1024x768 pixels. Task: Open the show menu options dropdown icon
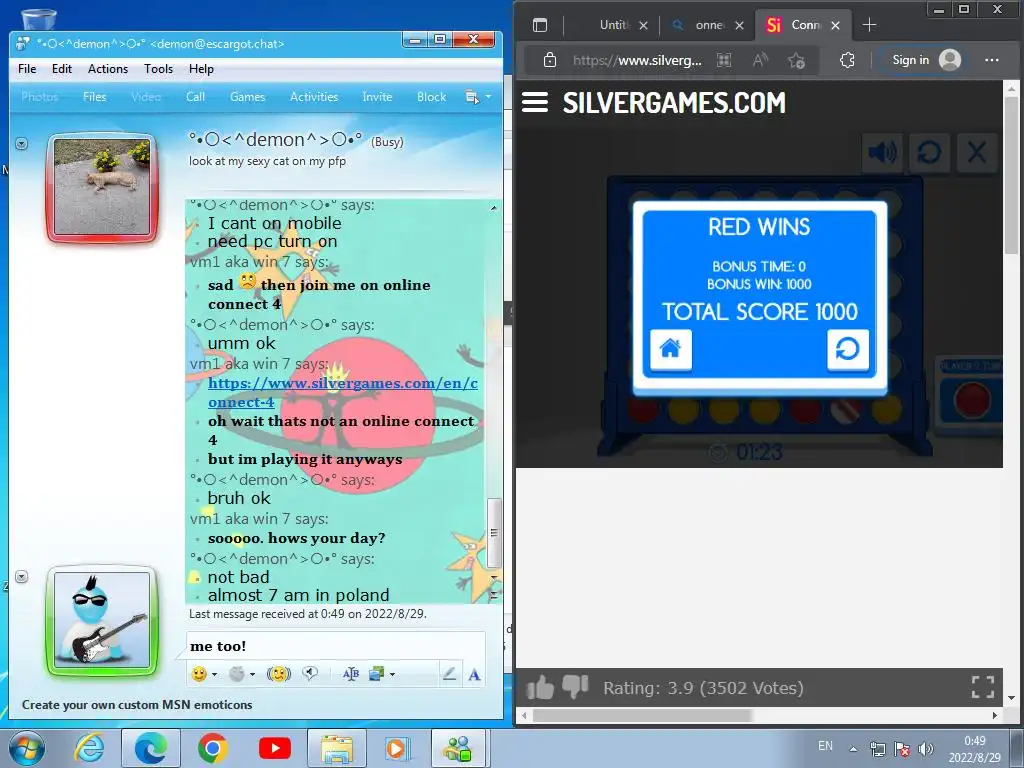point(477,97)
